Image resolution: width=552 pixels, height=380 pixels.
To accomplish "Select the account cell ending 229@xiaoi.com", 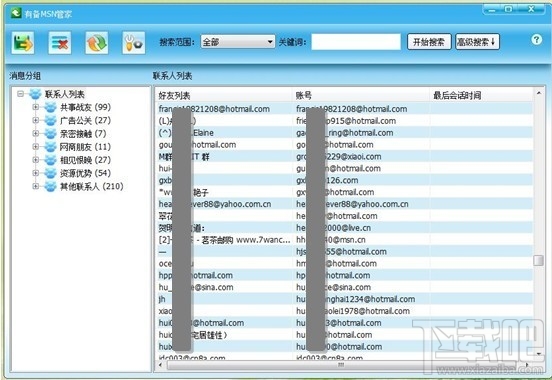I will point(339,156).
